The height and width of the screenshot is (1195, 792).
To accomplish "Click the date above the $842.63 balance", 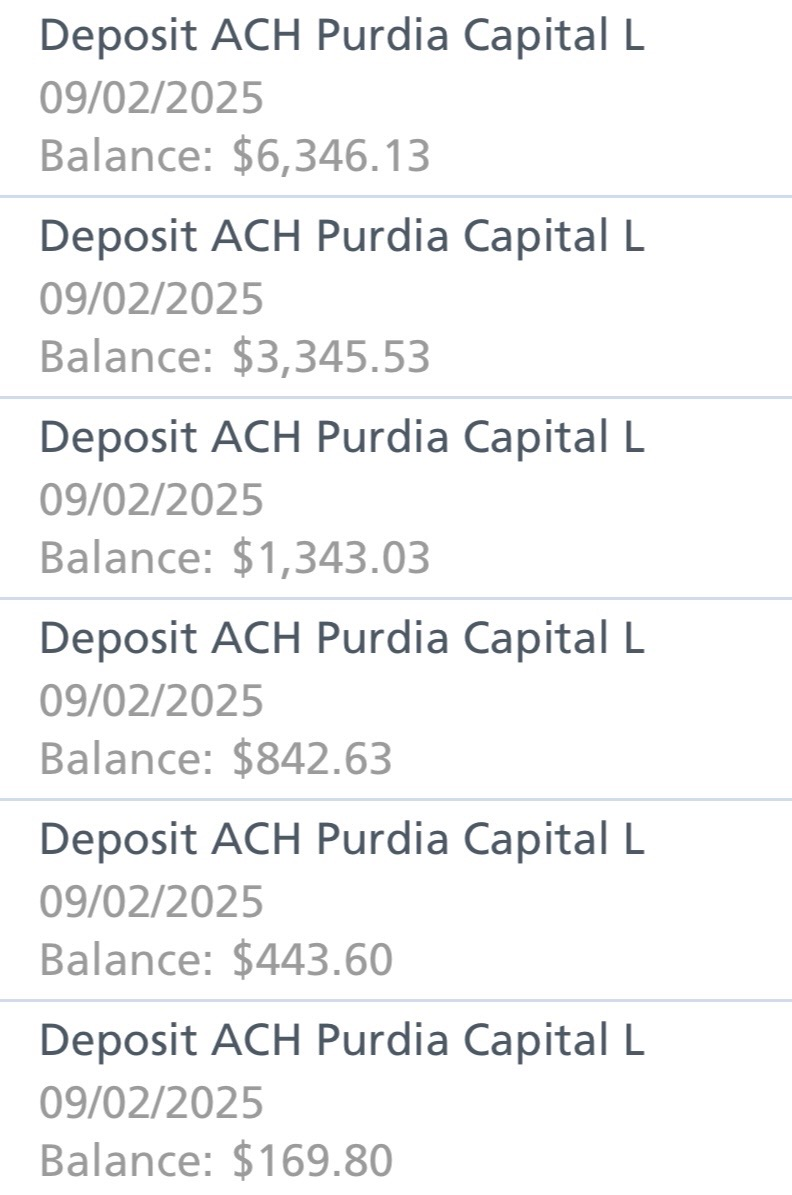I will pos(151,700).
